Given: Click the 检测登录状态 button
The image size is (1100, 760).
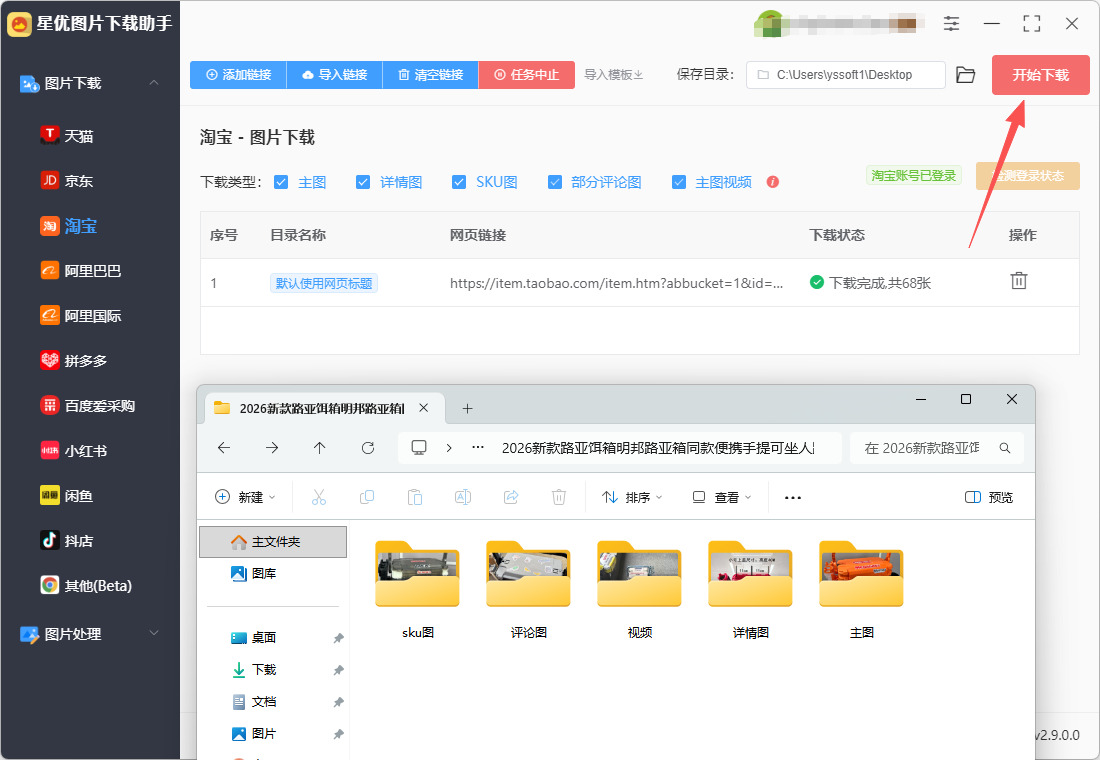Looking at the screenshot, I should coord(1028,175).
